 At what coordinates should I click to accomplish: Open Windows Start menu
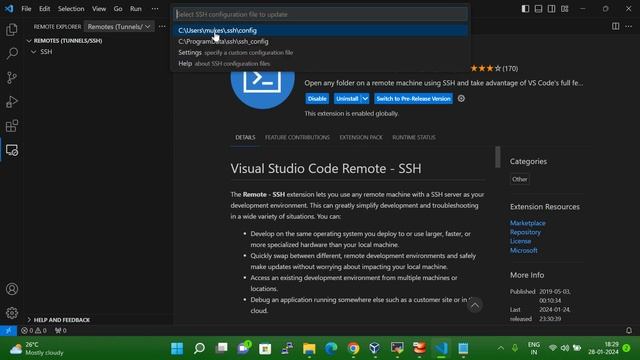click(x=177, y=349)
